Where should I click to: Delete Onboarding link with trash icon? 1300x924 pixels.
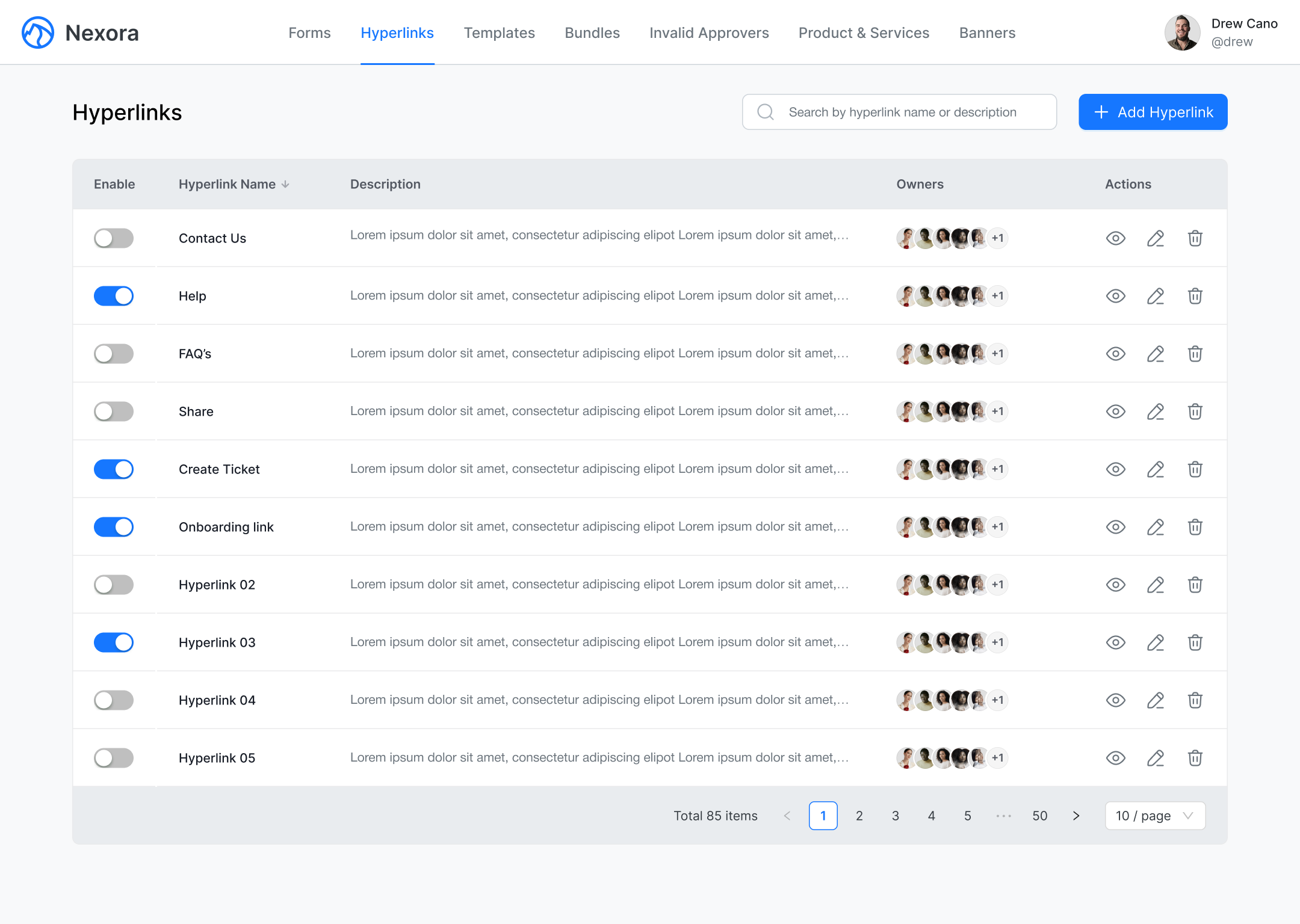coord(1195,527)
